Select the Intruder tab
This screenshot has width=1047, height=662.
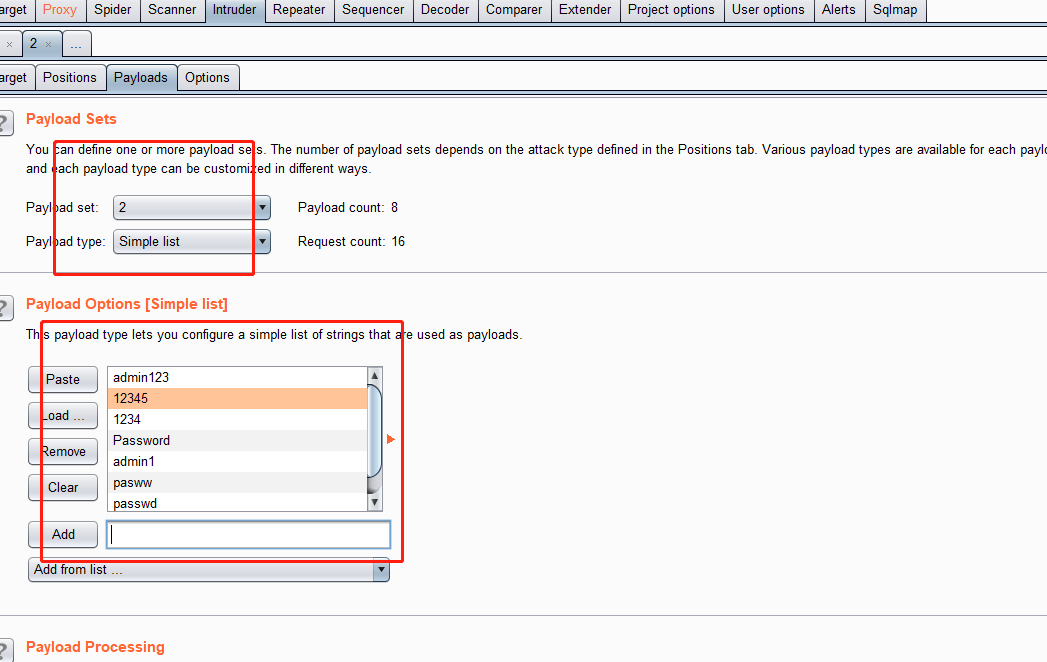tap(234, 10)
